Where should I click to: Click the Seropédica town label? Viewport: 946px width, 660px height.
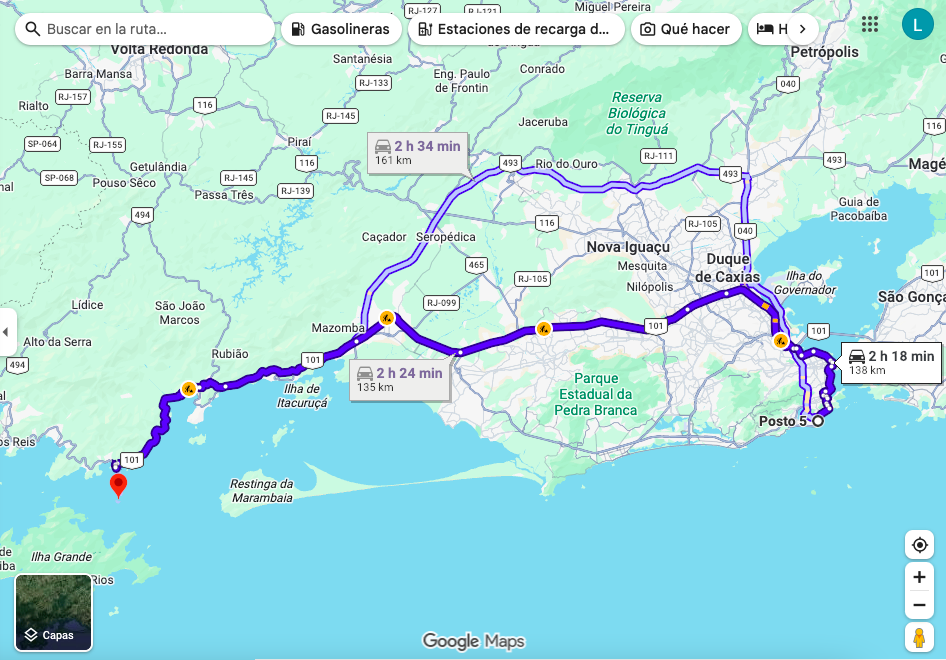445,236
